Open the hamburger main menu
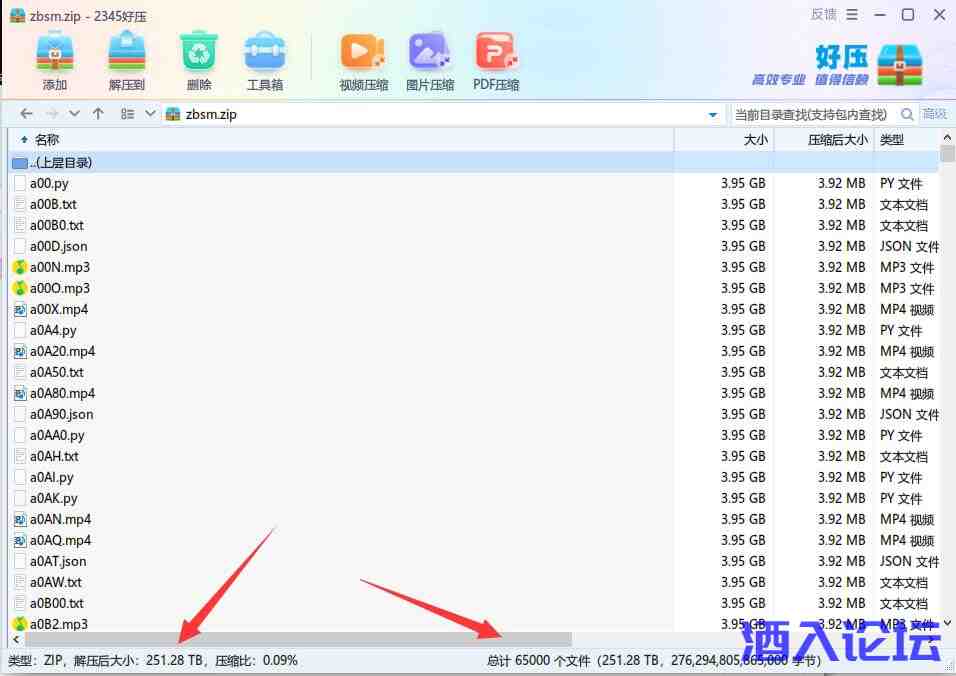This screenshot has width=956, height=676. pos(851,14)
